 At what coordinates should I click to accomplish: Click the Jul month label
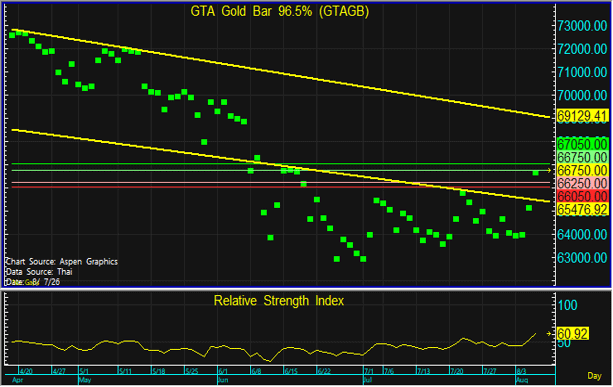368,380
